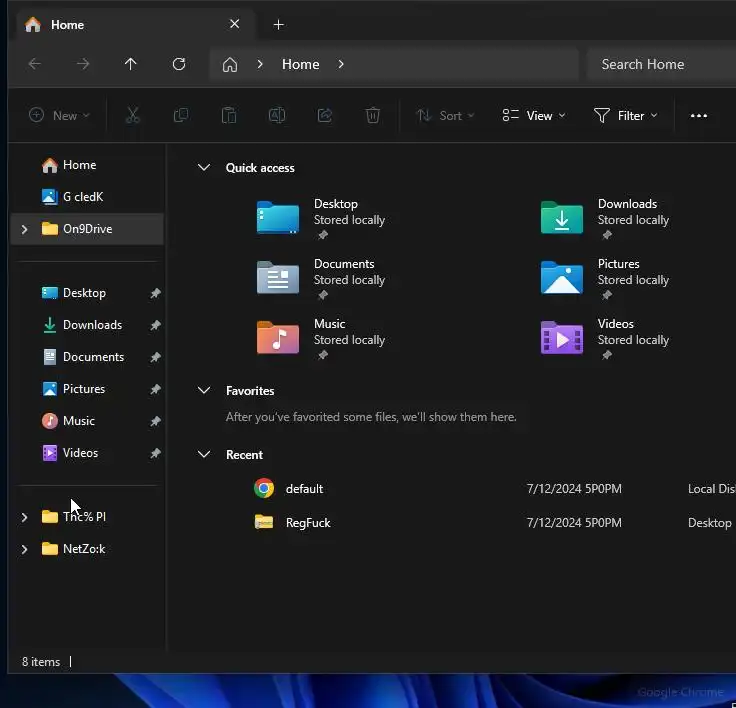Click the Delete trash icon

tap(373, 115)
